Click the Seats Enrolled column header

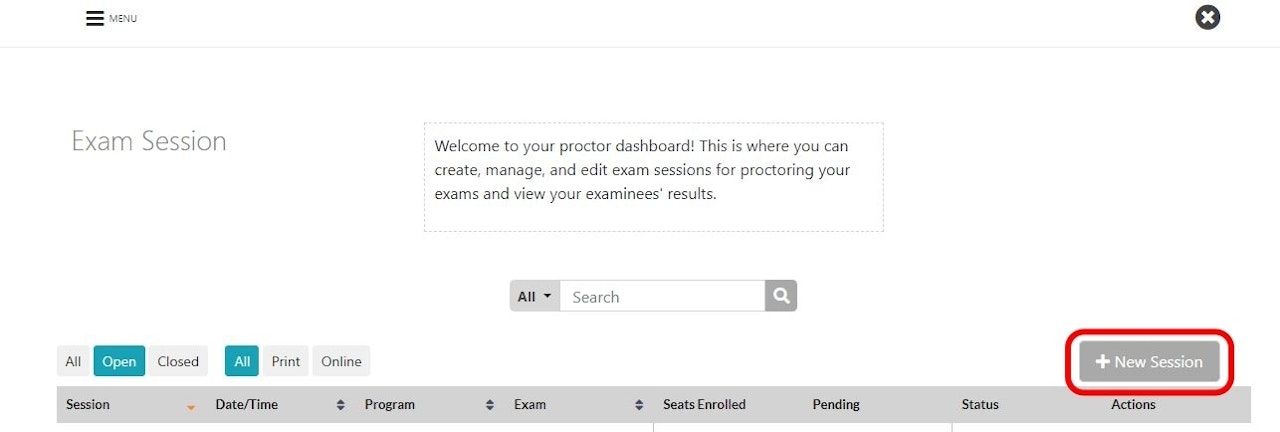[x=704, y=405]
